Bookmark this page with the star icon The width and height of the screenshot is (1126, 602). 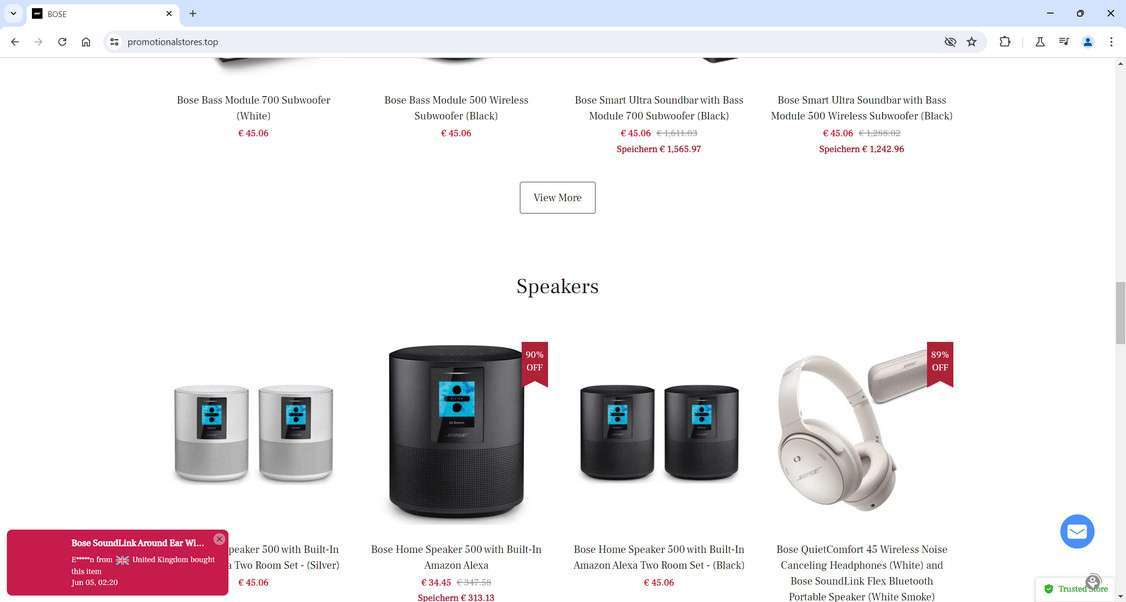coord(972,42)
